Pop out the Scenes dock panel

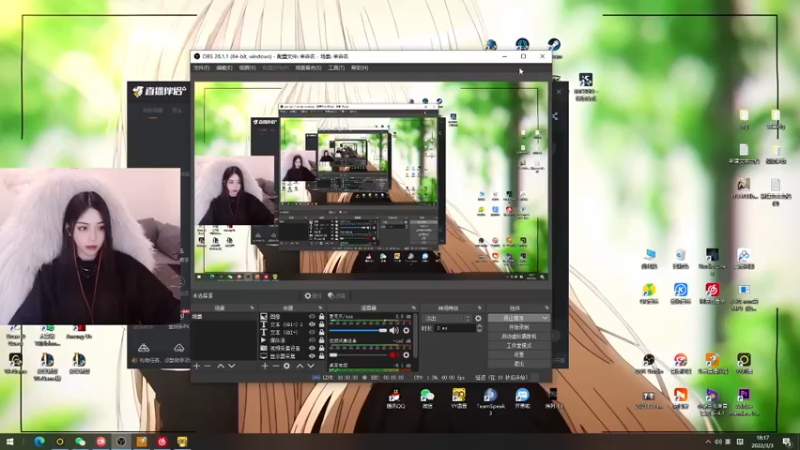252,308
